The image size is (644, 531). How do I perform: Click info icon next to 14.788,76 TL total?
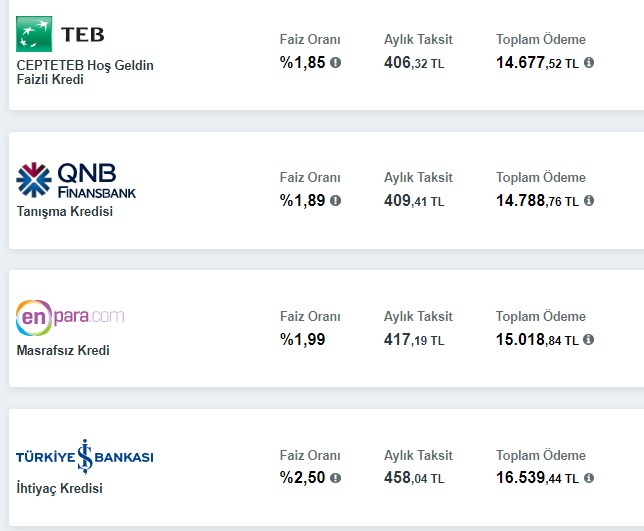(589, 200)
